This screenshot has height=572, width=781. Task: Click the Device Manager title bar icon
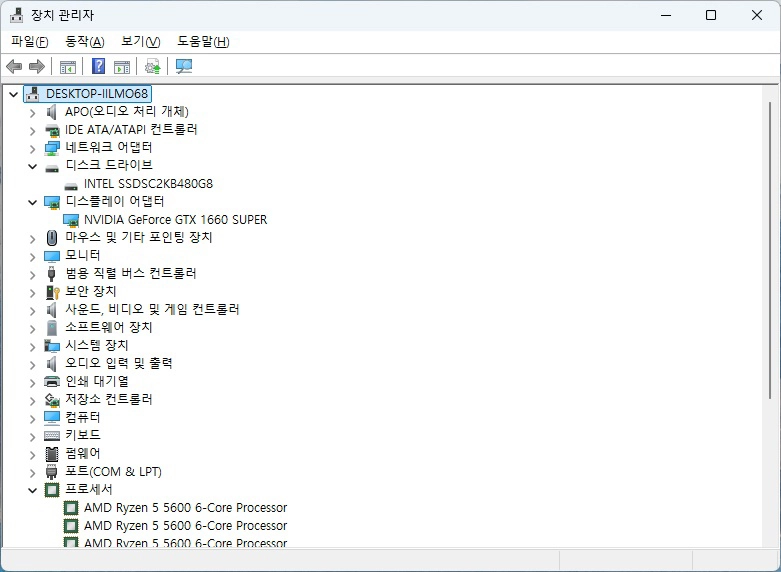pyautogui.click(x=16, y=15)
